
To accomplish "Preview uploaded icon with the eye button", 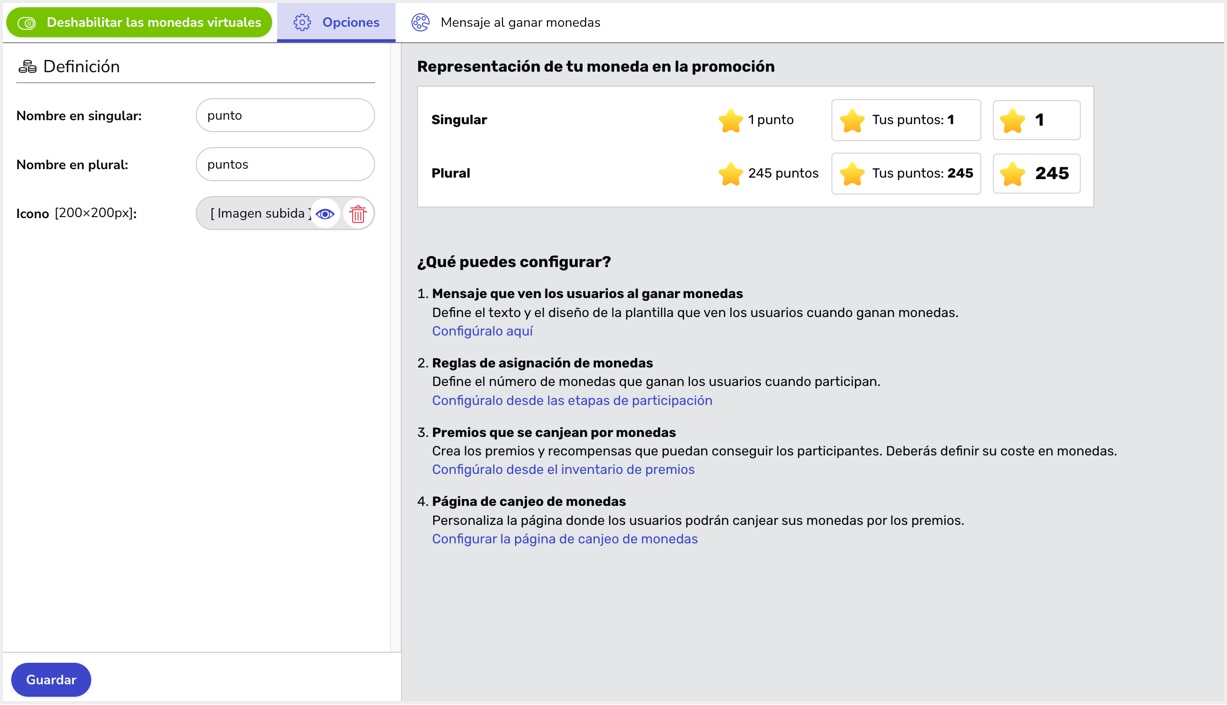I will (x=325, y=214).
